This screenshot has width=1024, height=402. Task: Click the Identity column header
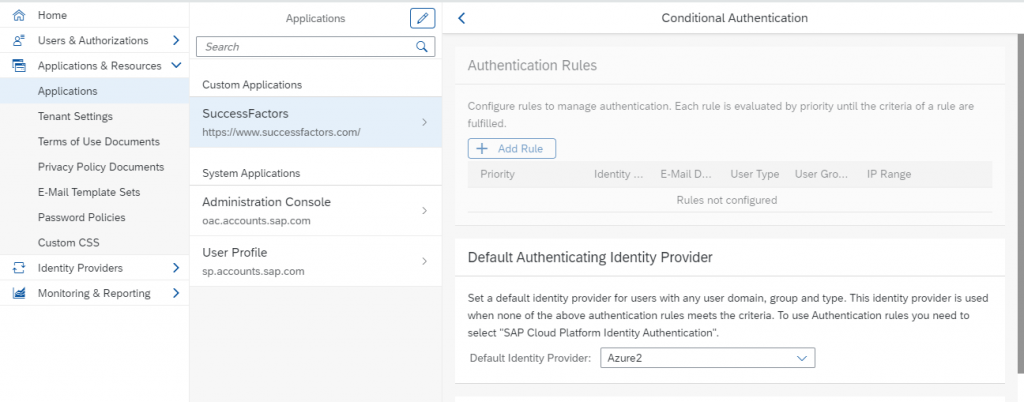618,174
